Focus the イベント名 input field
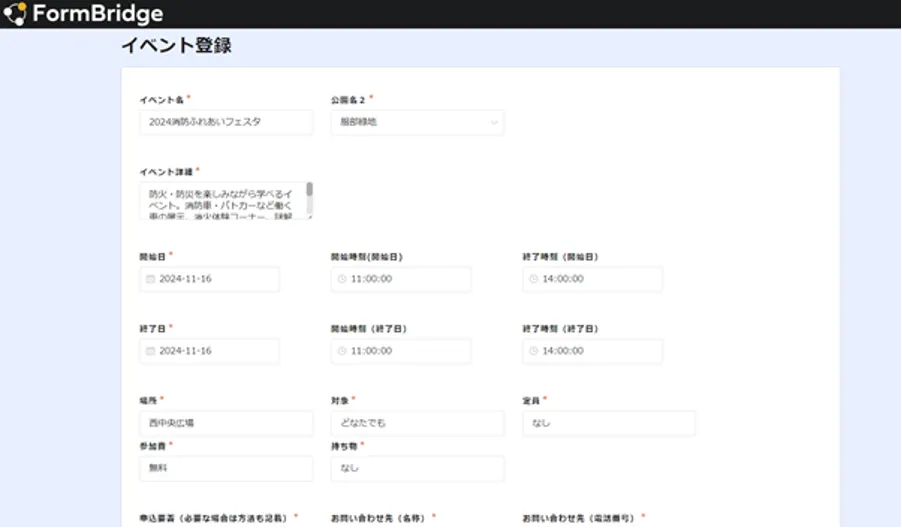Image resolution: width=902 pixels, height=528 pixels. pos(225,122)
